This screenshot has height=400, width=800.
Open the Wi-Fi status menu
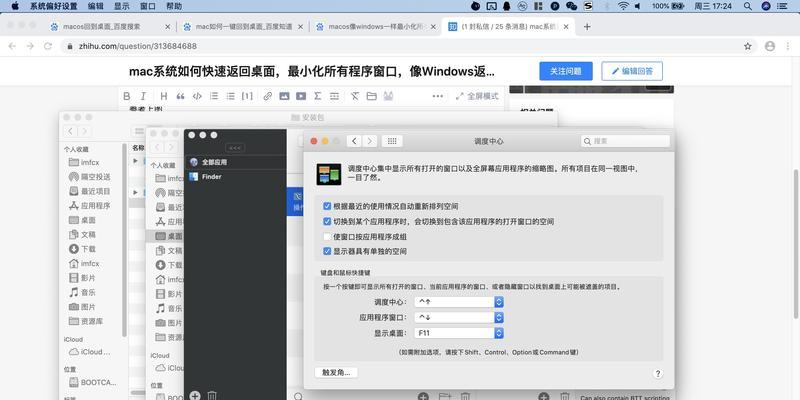pos(623,6)
